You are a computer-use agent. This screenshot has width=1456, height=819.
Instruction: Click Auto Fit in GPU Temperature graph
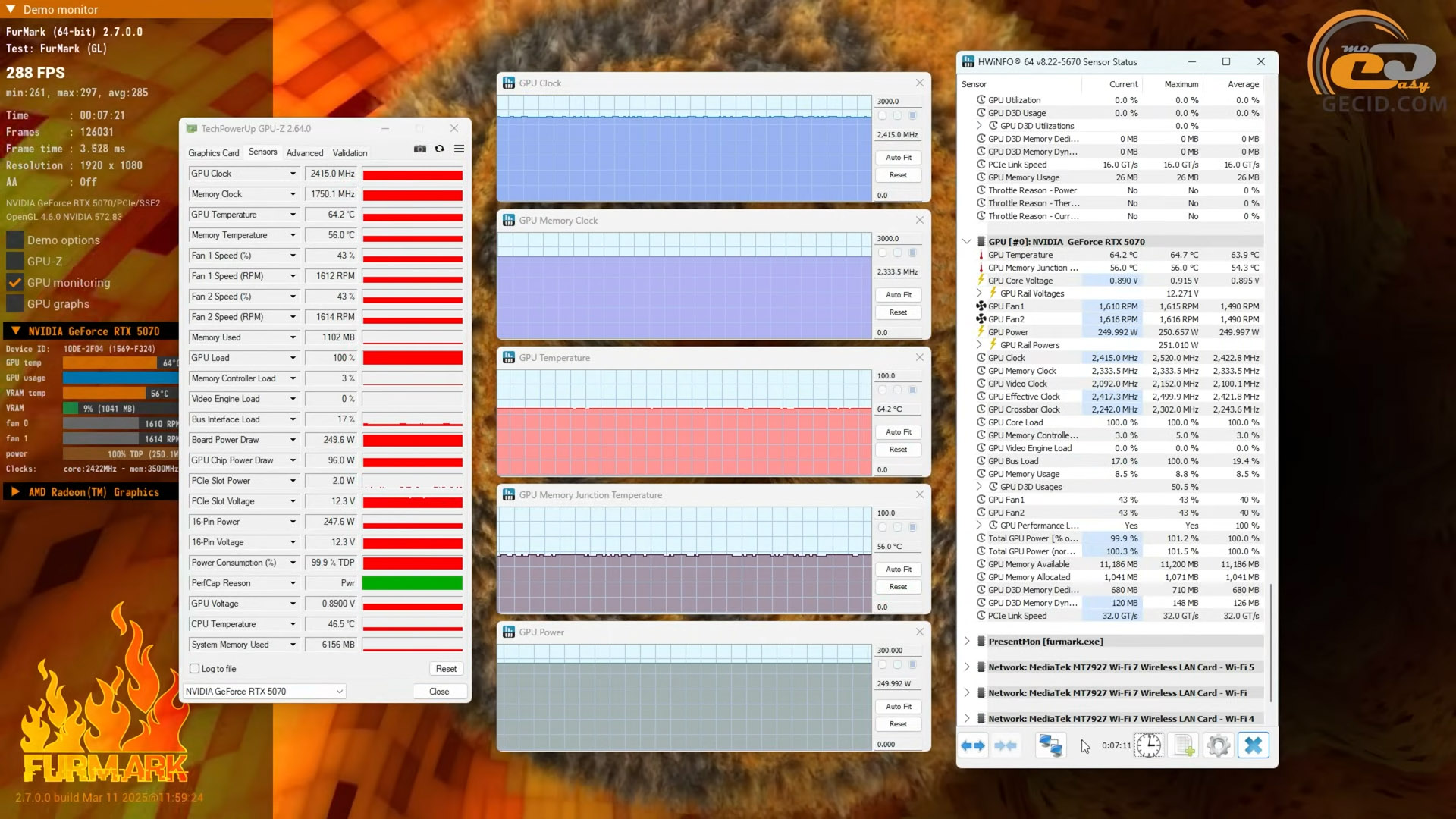(899, 432)
